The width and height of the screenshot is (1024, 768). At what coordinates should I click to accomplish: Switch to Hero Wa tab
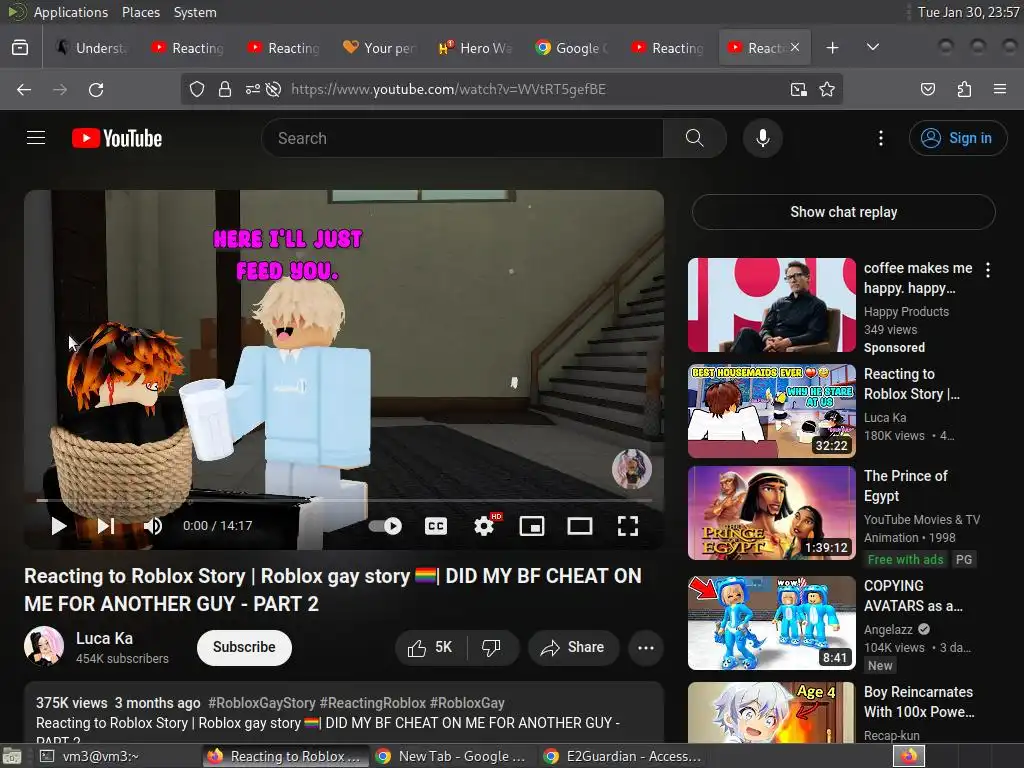(x=475, y=48)
